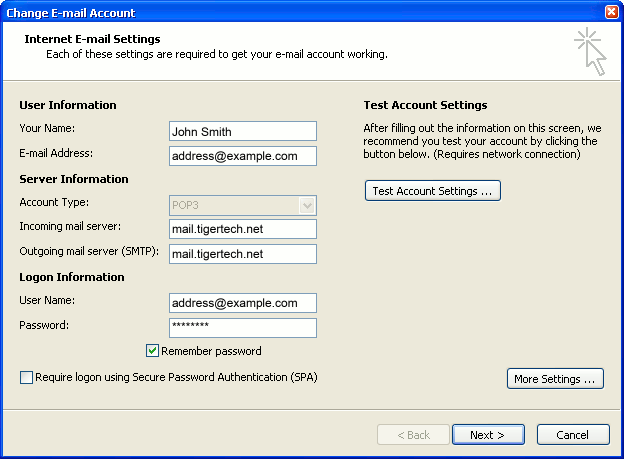Enable Secure Password Authentication (SPA) checkbox
Screen dimensions: 624x459
point(26,377)
